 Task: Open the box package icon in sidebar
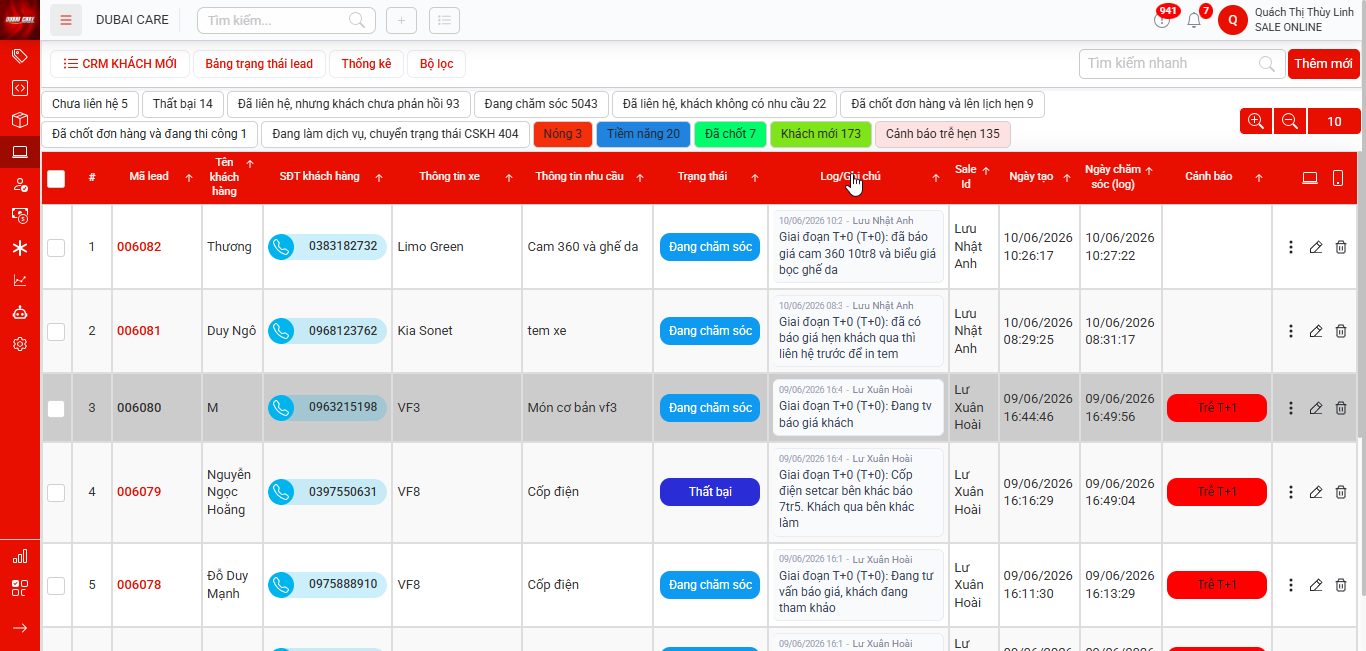point(19,120)
